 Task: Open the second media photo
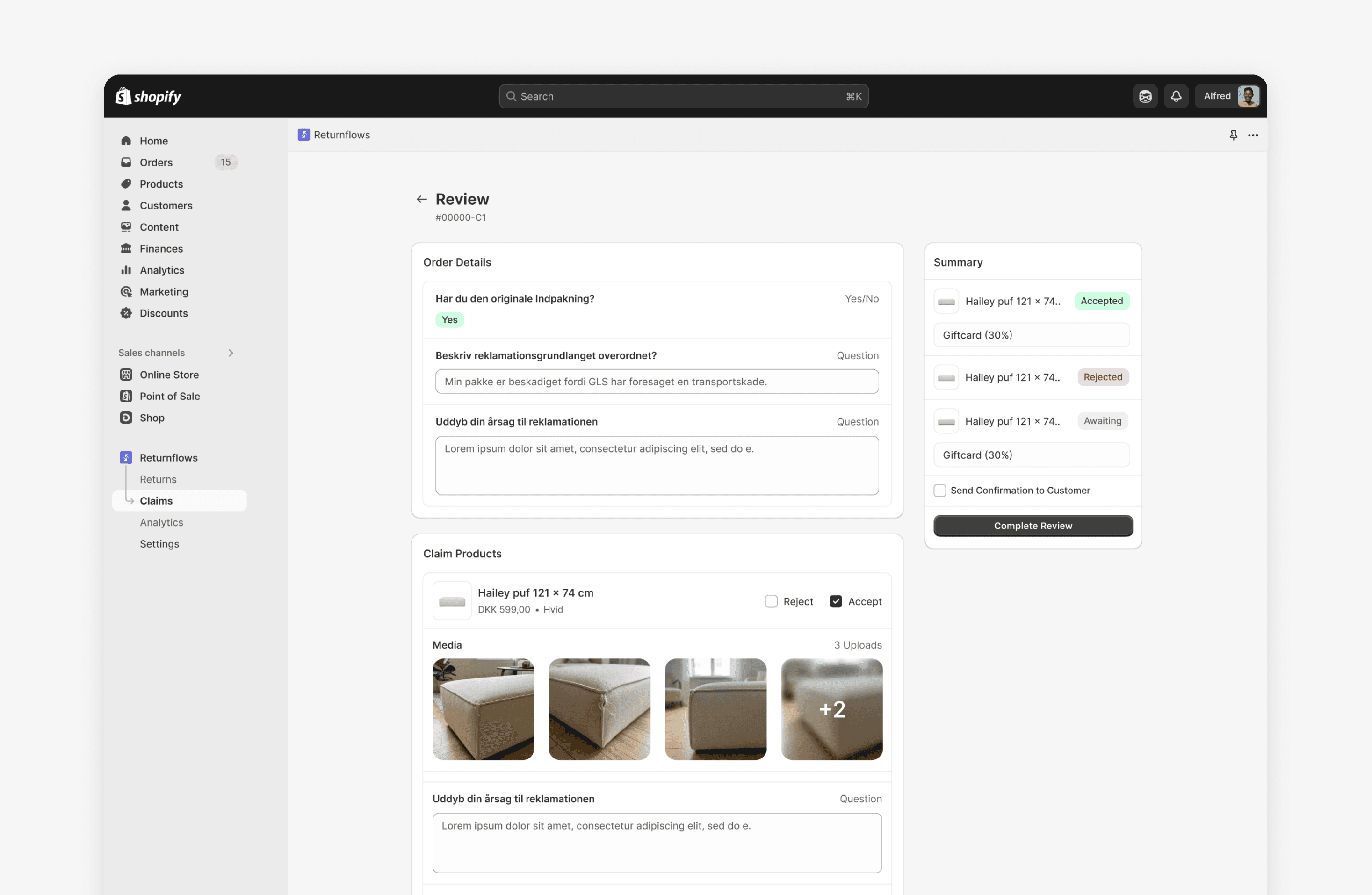[x=599, y=709]
